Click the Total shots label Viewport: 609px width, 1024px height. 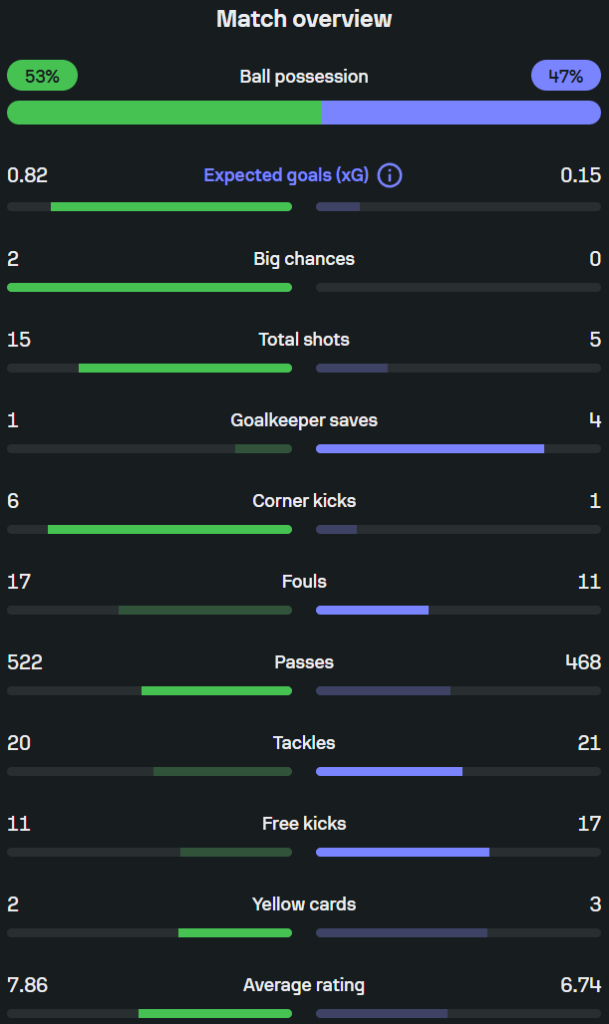click(304, 340)
